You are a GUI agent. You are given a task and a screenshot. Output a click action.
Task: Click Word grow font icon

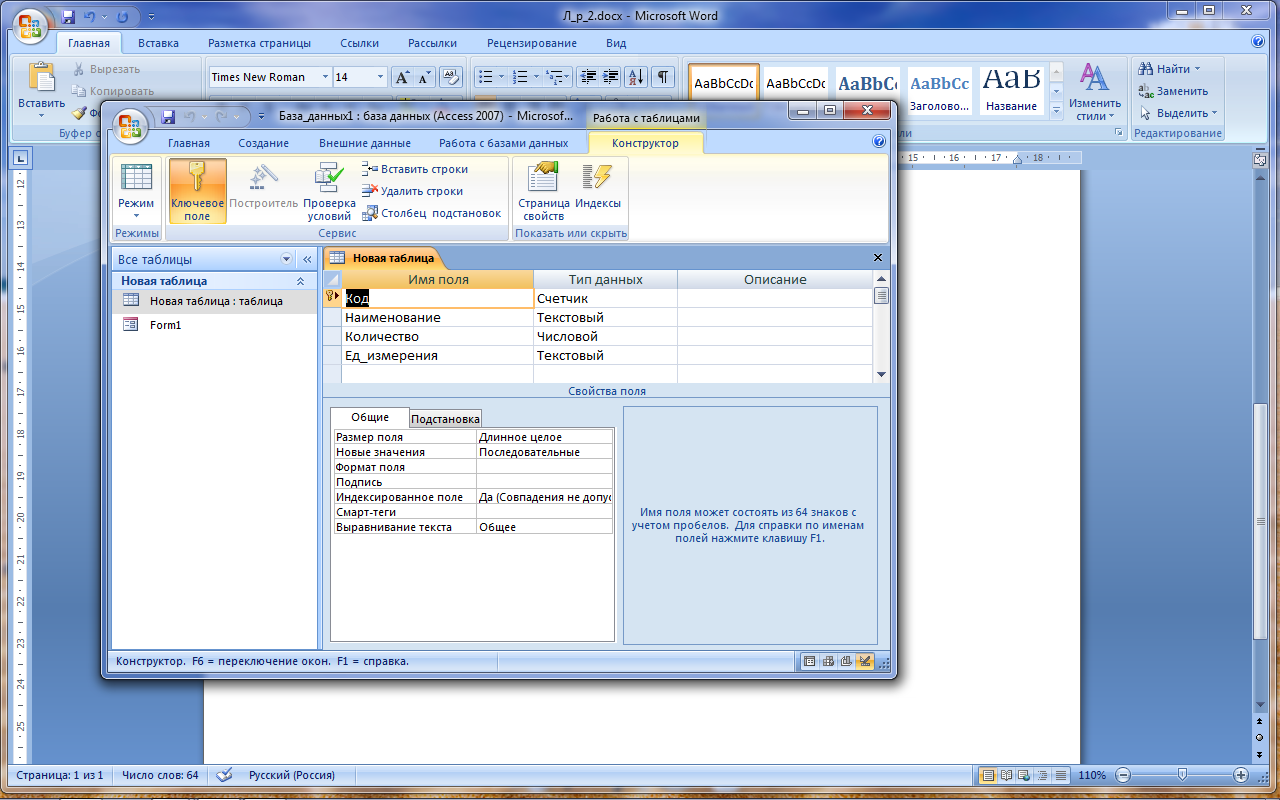[x=402, y=77]
